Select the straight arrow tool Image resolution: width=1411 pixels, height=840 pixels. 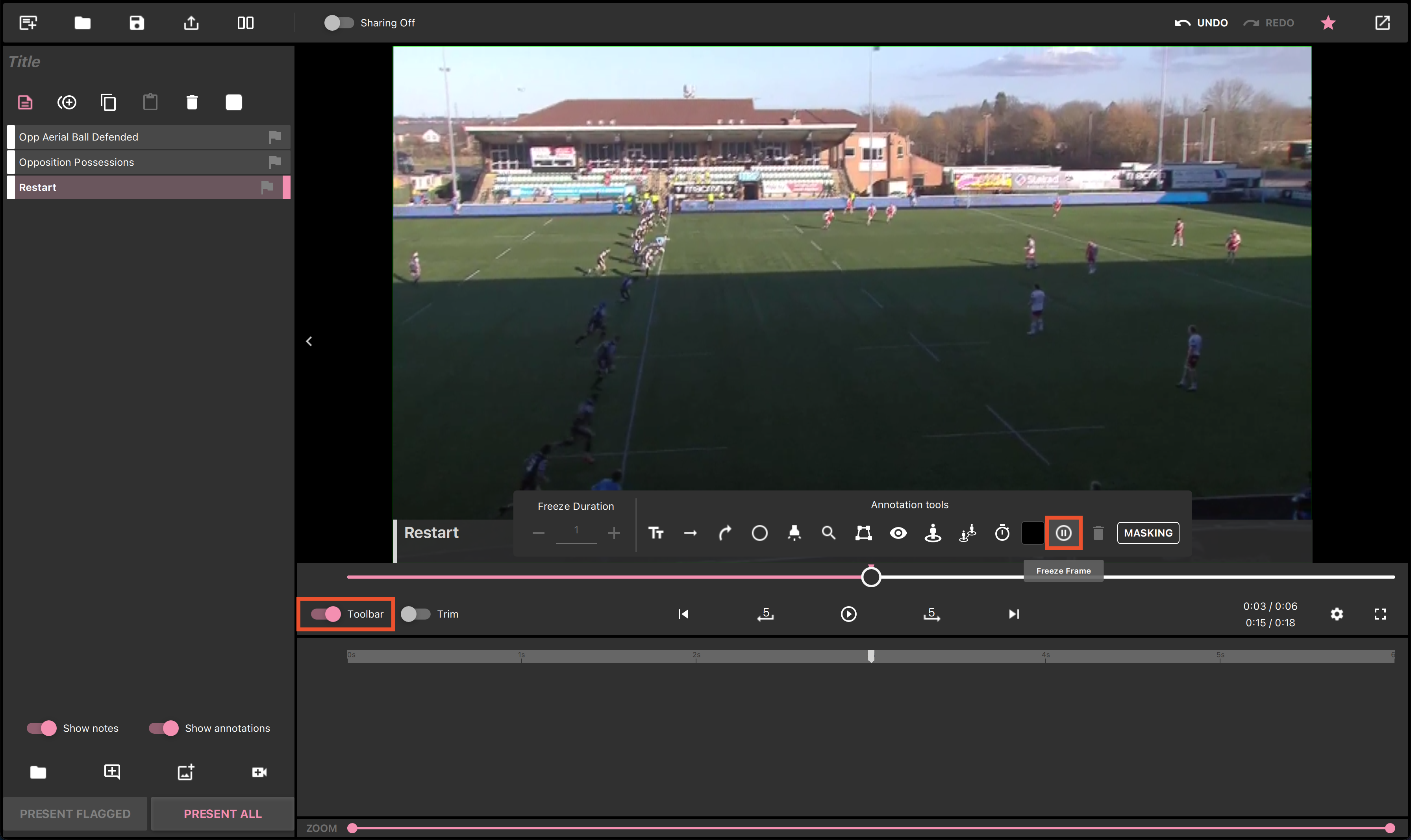point(691,533)
